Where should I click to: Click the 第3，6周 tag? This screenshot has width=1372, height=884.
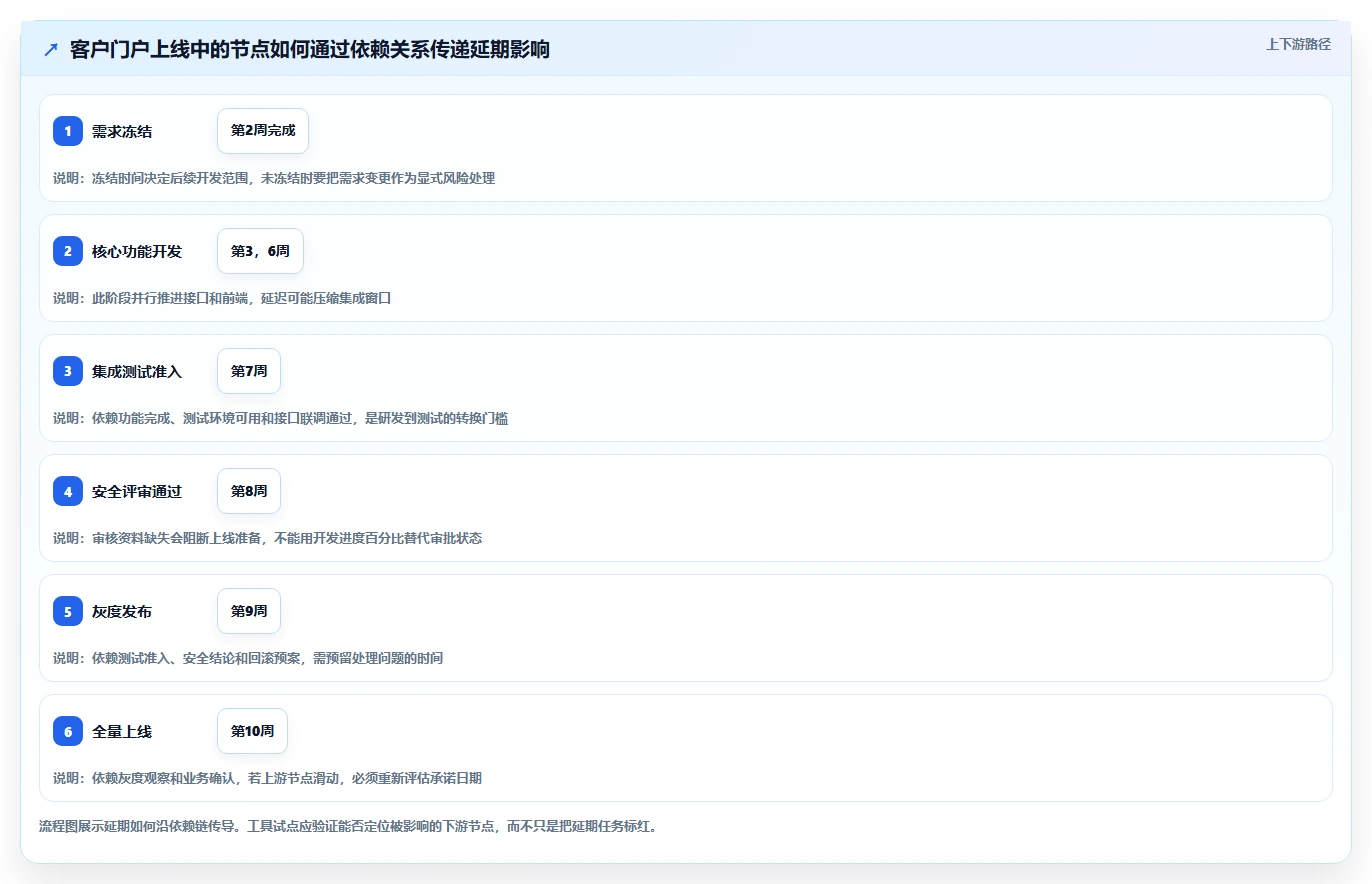pos(260,251)
